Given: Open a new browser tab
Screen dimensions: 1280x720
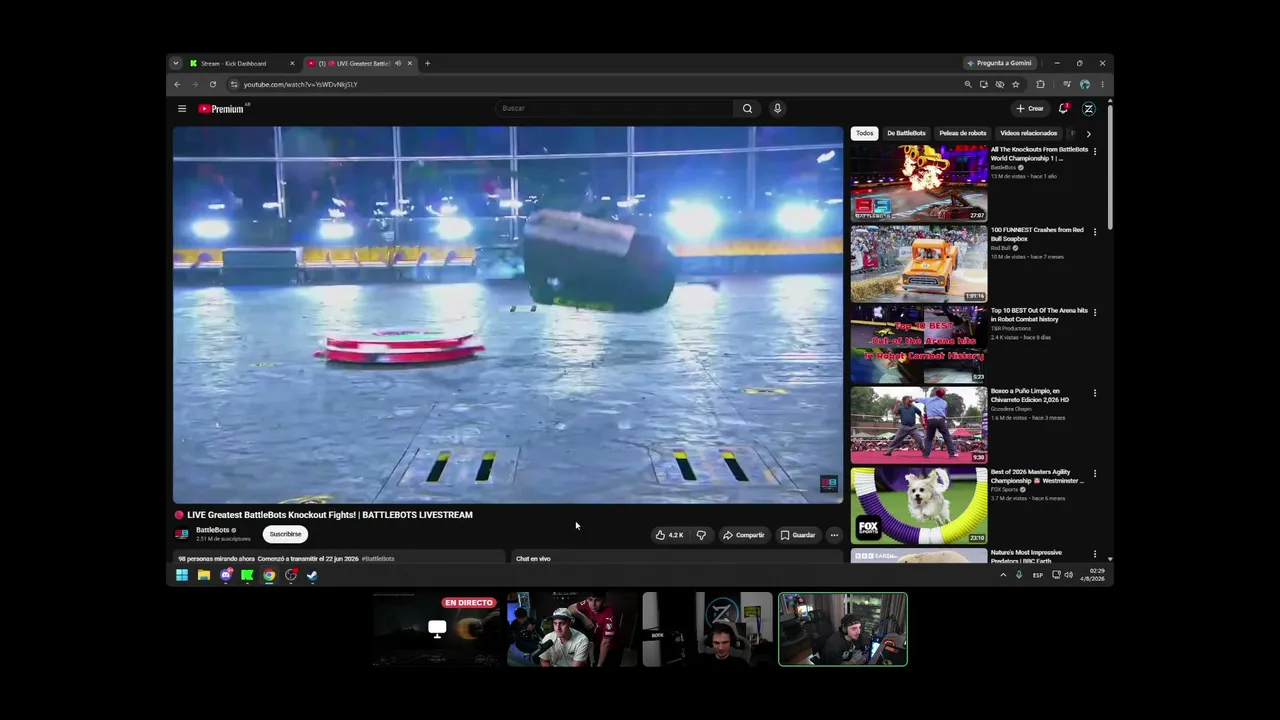Looking at the screenshot, I should point(427,63).
